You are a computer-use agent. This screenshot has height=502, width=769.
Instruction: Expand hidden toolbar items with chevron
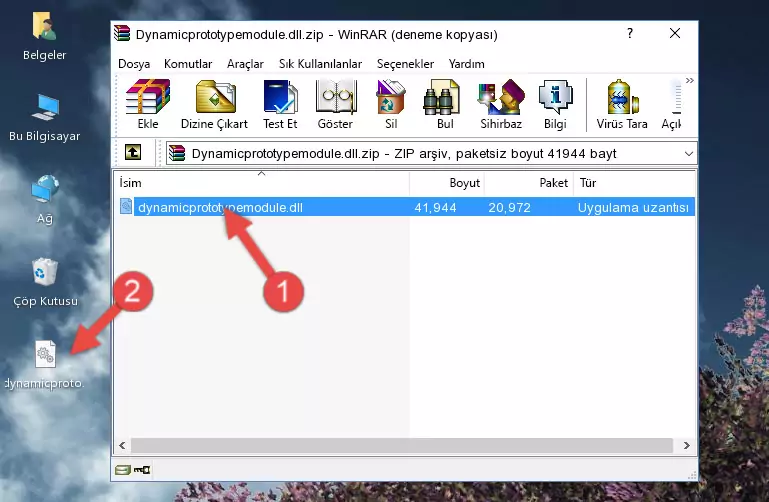(x=690, y=80)
